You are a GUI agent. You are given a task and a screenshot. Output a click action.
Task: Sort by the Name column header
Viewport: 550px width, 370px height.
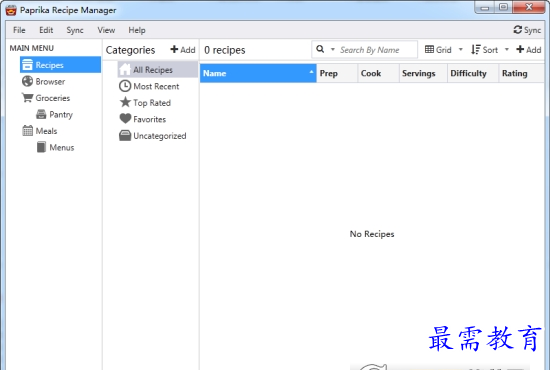(258, 73)
